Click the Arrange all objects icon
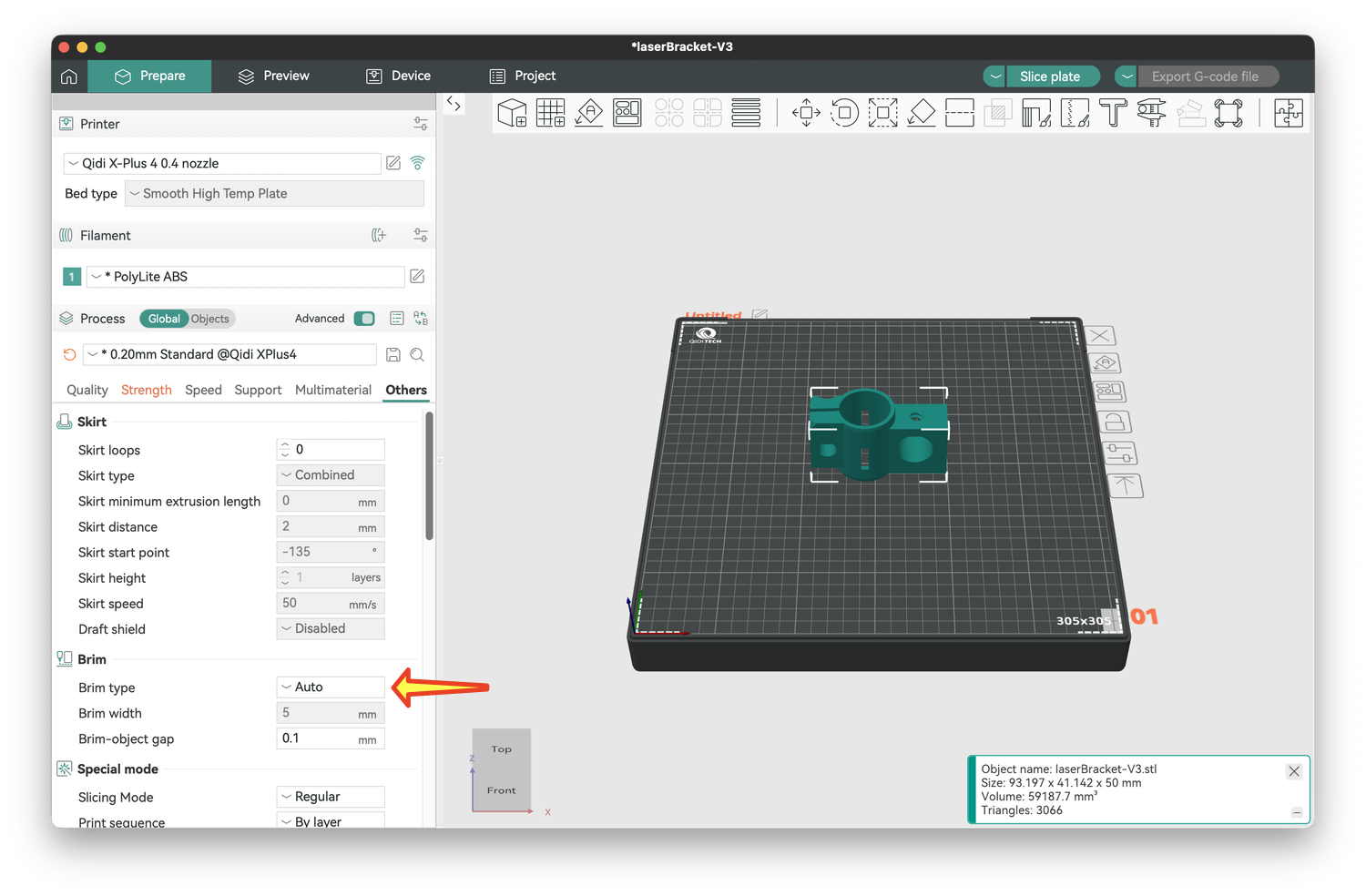This screenshot has height=896, width=1366. (627, 113)
